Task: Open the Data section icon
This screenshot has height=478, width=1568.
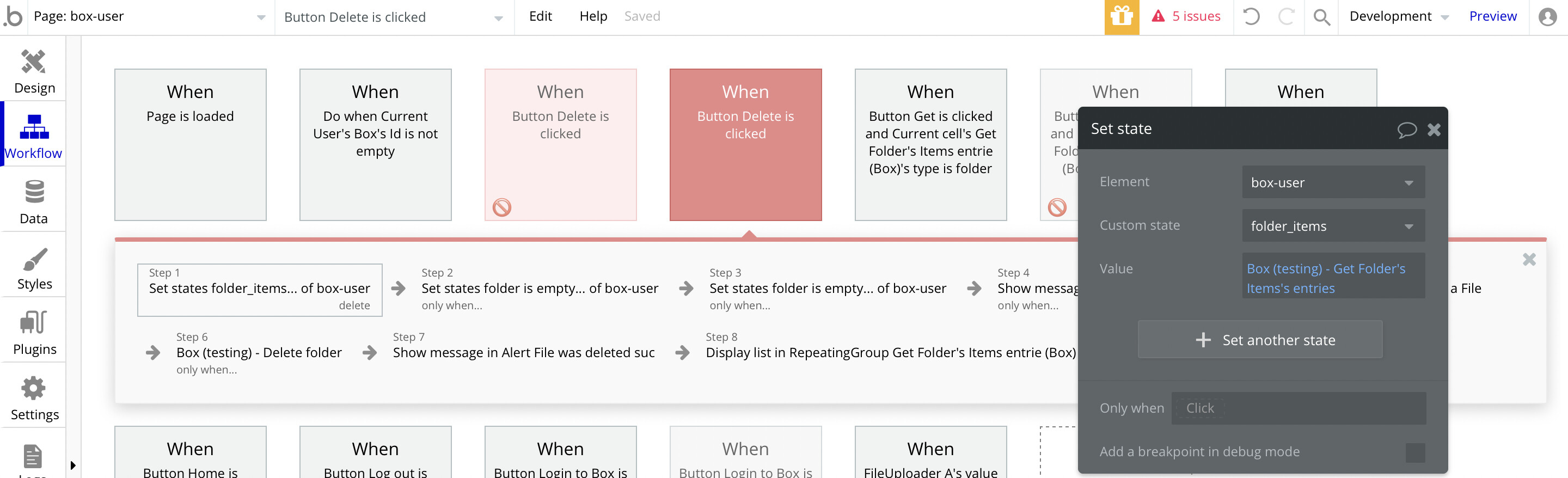Action: pyautogui.click(x=34, y=191)
